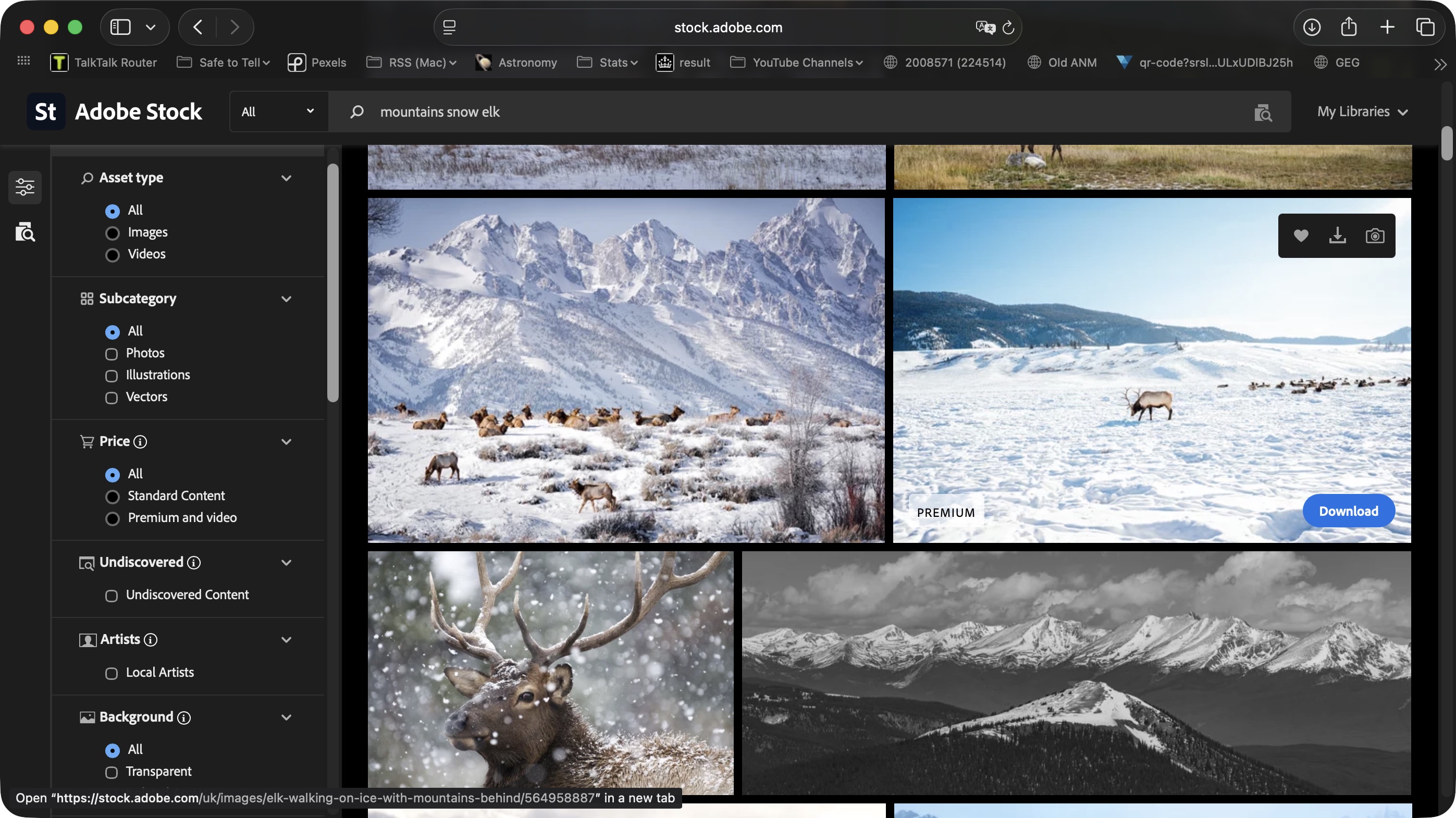Open the My Libraries dropdown
The image size is (1456, 818).
tap(1362, 112)
